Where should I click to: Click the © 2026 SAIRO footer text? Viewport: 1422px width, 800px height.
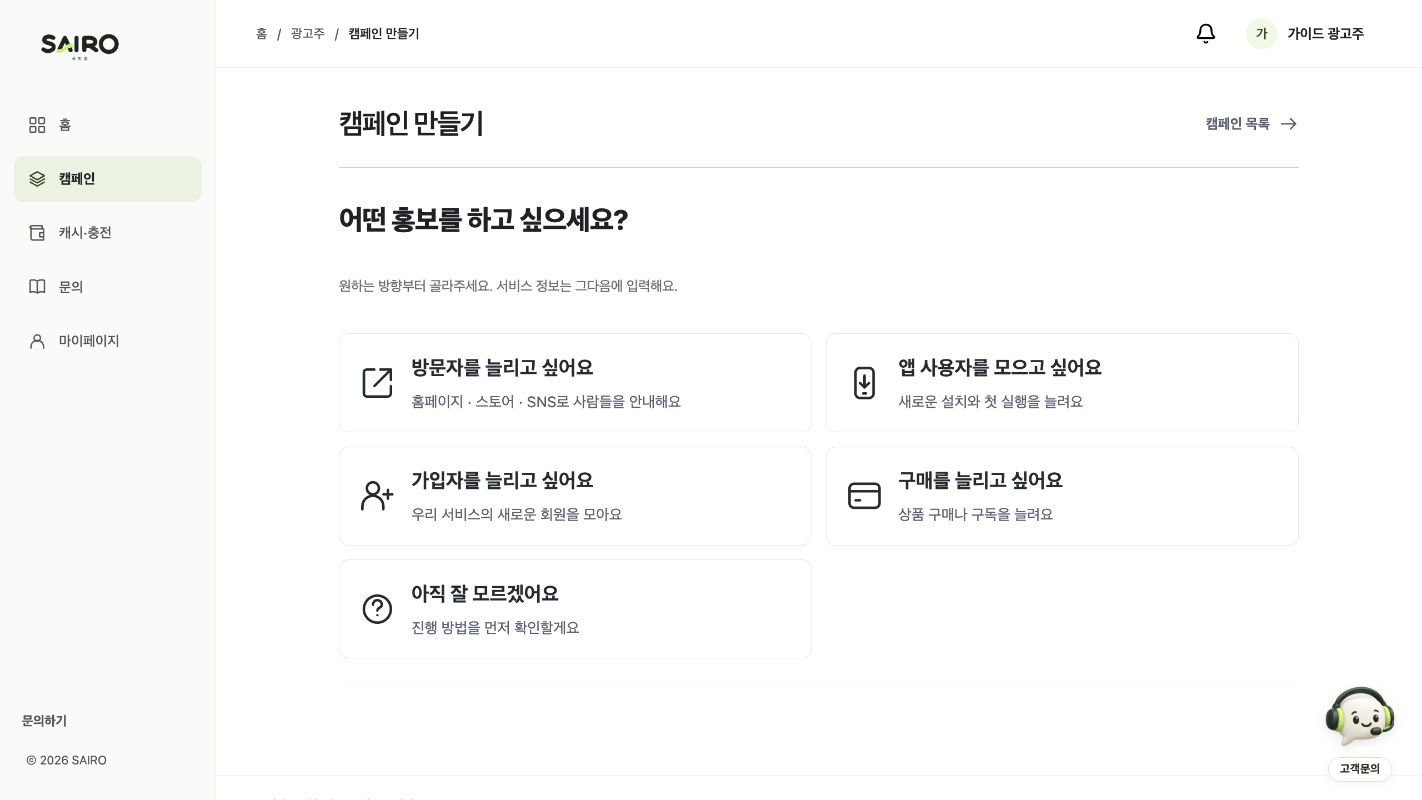(x=66, y=760)
